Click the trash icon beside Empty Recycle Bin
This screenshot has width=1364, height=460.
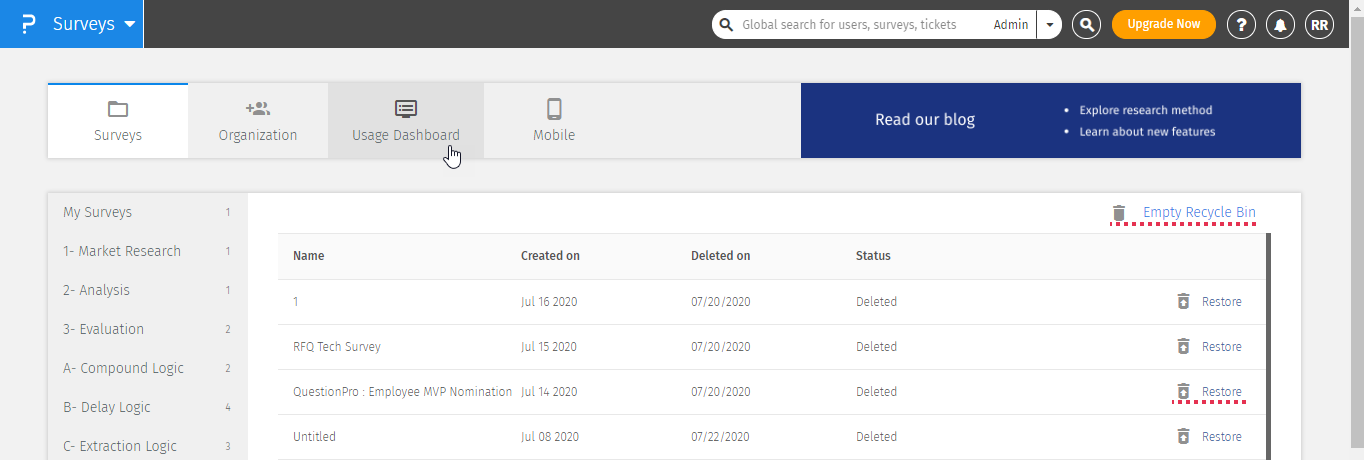(1119, 213)
